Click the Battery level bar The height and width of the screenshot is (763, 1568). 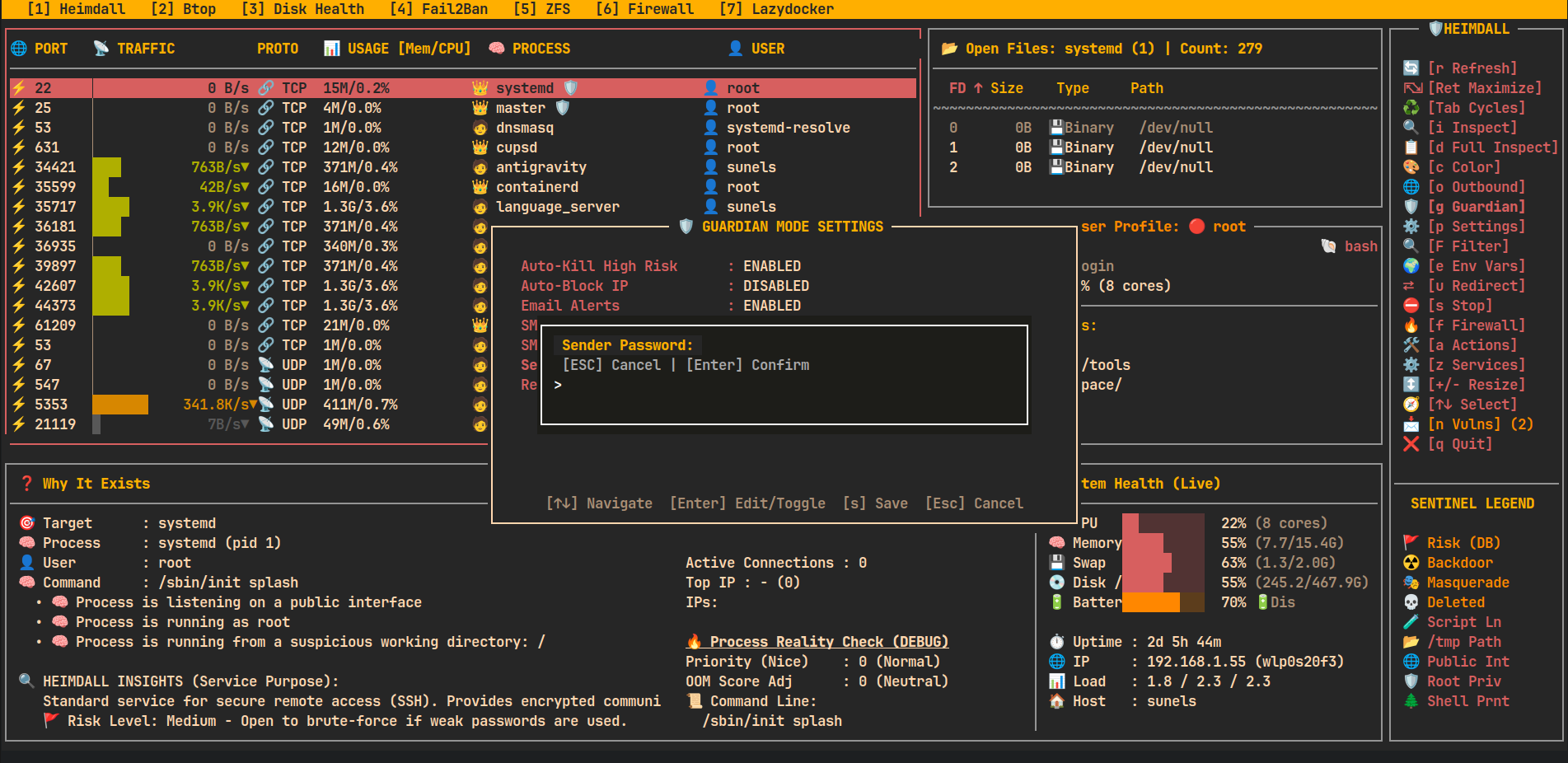(1163, 602)
